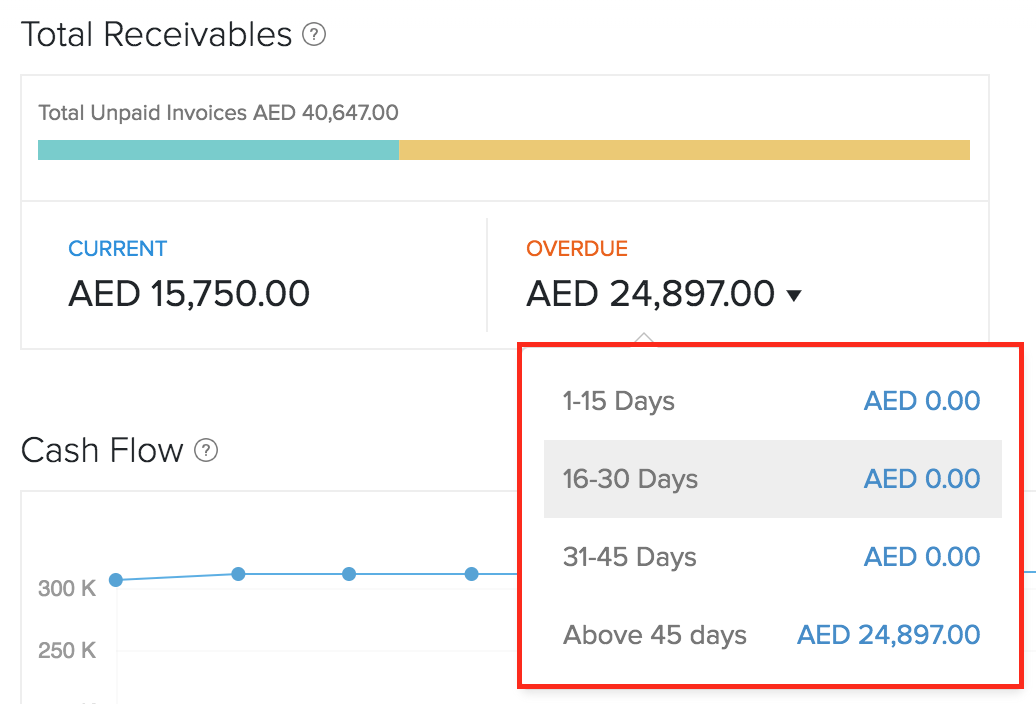1036x704 pixels.
Task: Open the 31-45 Days AED 0.00 link
Action: (x=921, y=557)
